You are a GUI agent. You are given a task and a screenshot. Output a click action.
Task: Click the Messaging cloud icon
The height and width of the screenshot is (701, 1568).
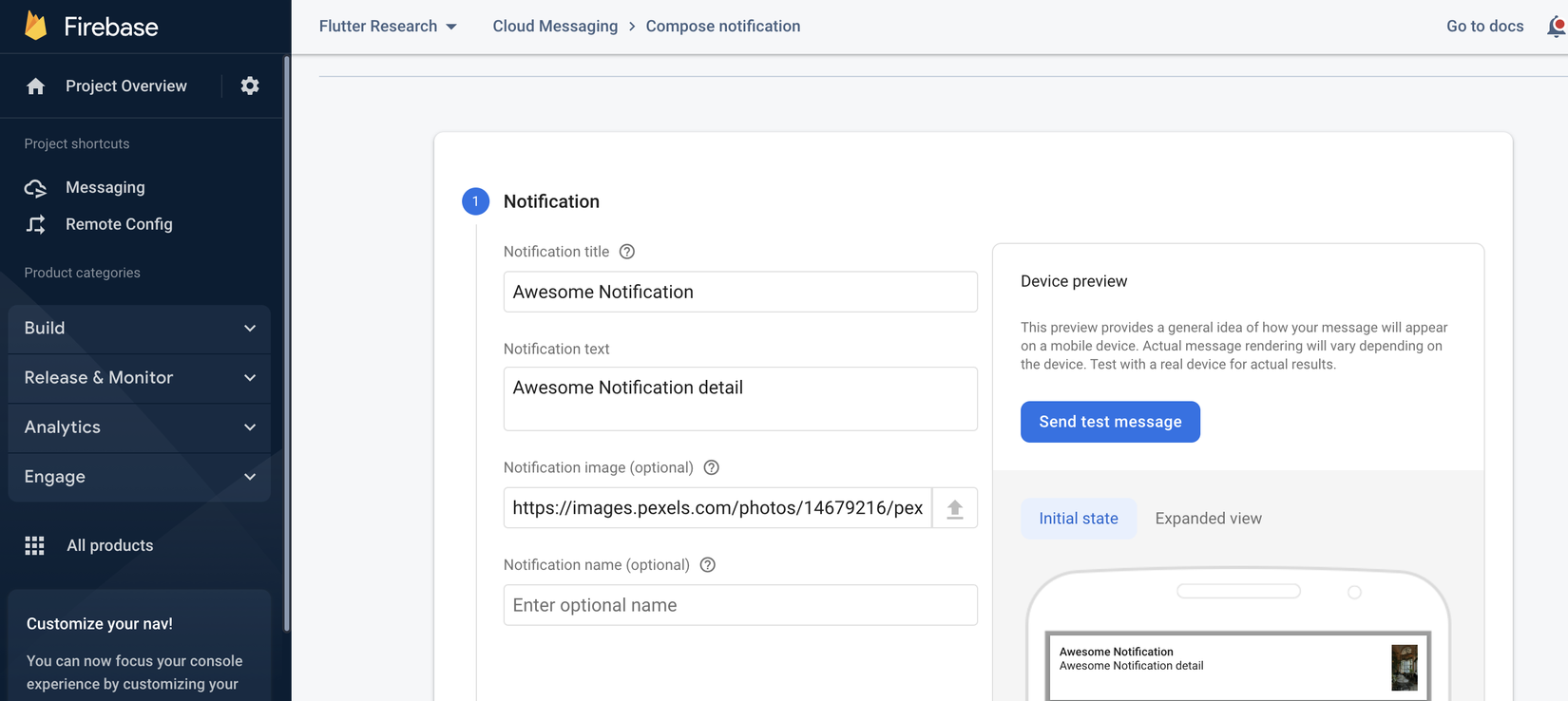click(x=36, y=188)
